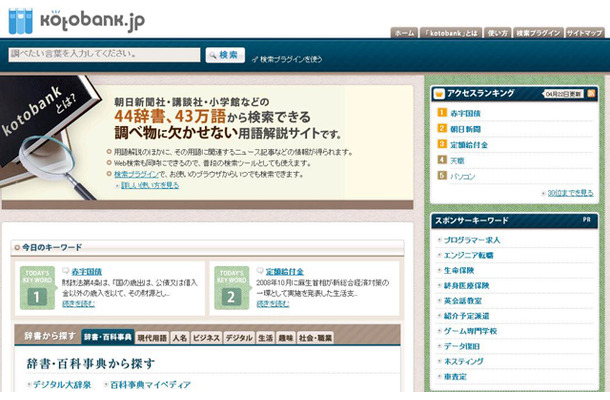Open sponsor keyword エンジニア転職
The height and width of the screenshot is (400, 610).
click(x=468, y=255)
